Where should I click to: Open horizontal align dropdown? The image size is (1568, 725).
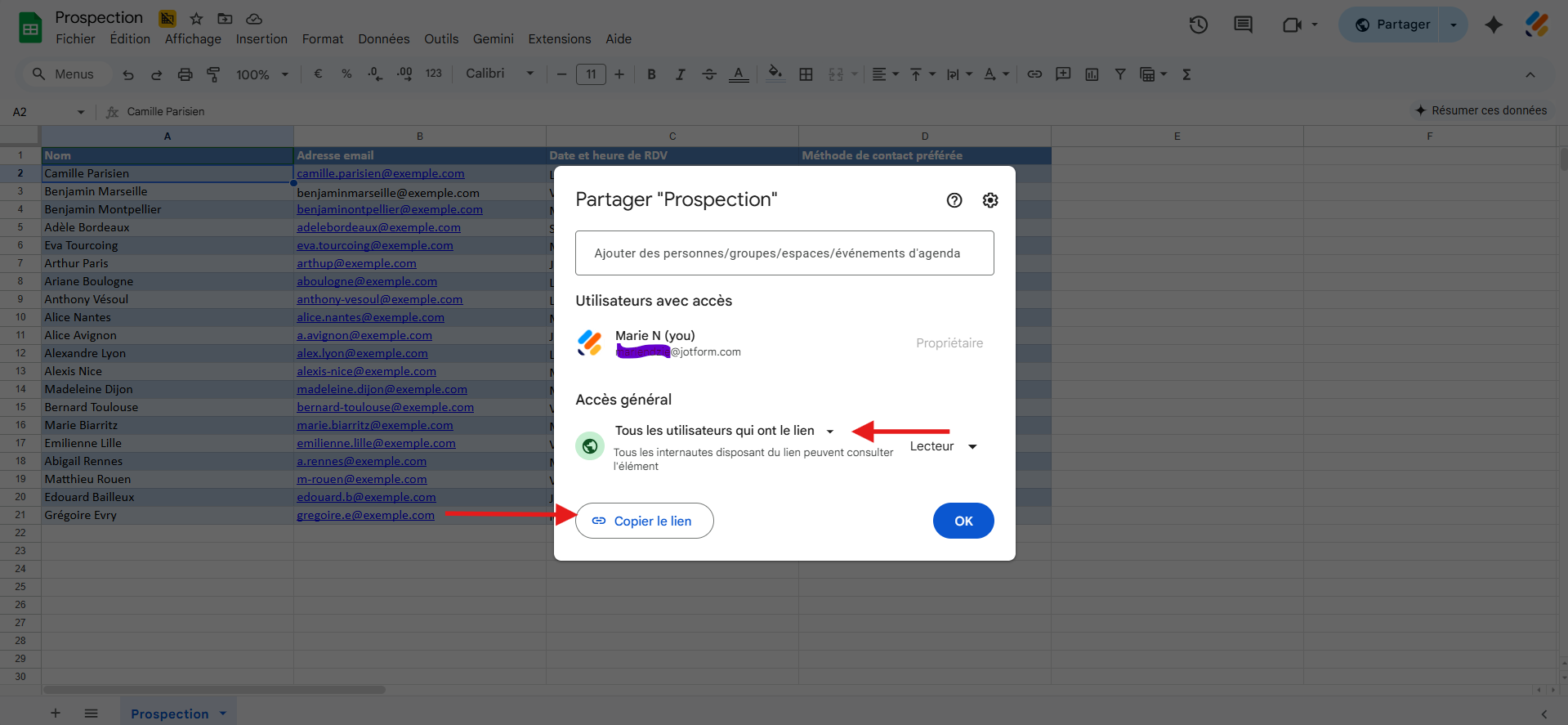885,74
